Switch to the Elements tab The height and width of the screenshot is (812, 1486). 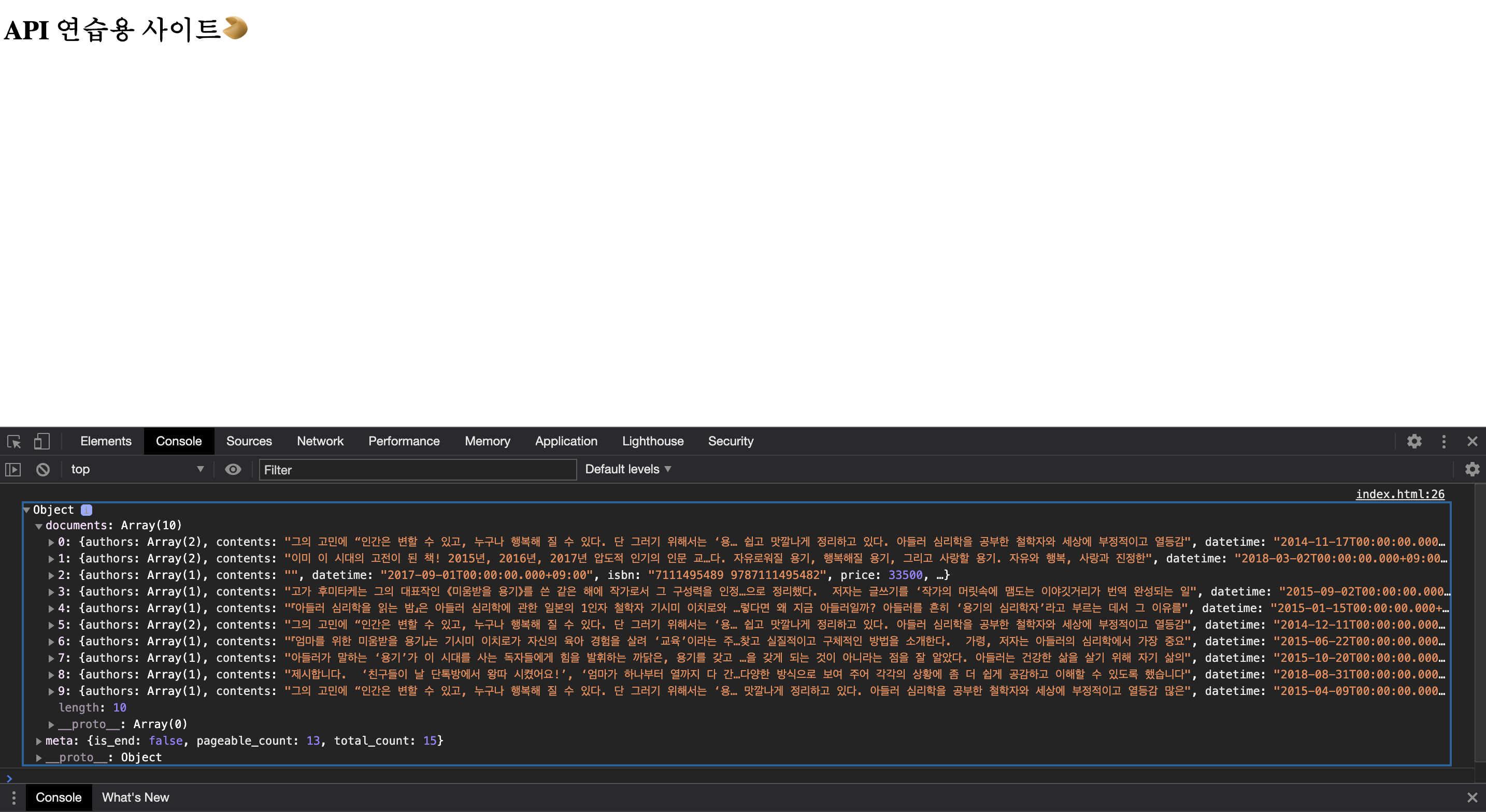coord(106,441)
